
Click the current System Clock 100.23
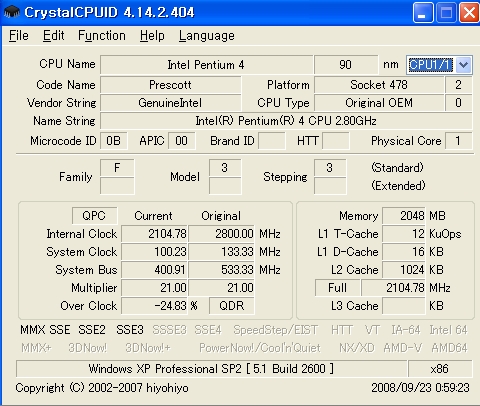click(x=155, y=252)
